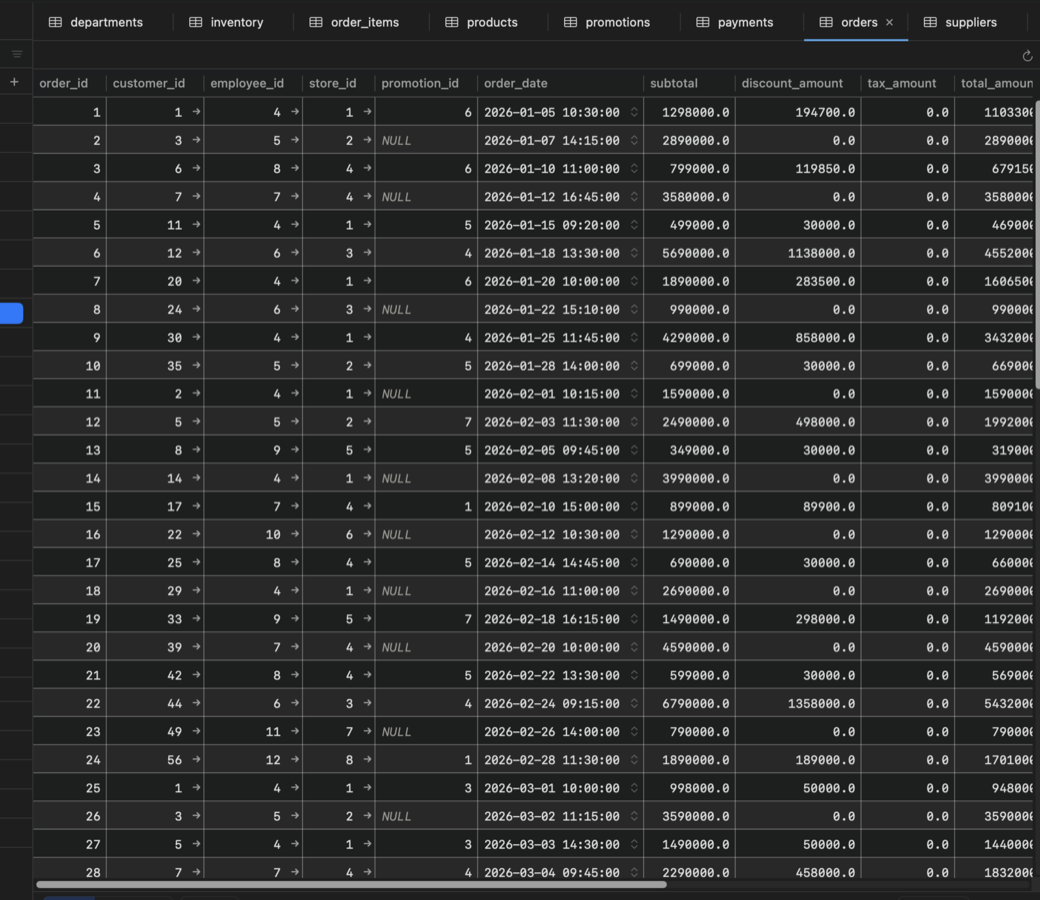Close the orders tab
This screenshot has width=1040, height=900.
point(889,23)
